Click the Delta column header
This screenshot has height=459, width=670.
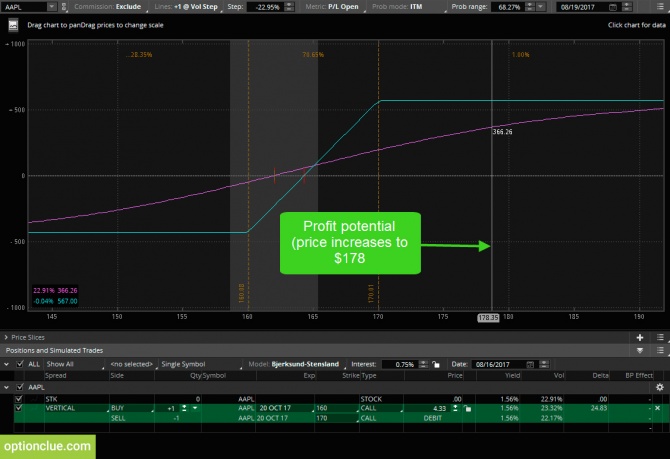click(x=600, y=376)
